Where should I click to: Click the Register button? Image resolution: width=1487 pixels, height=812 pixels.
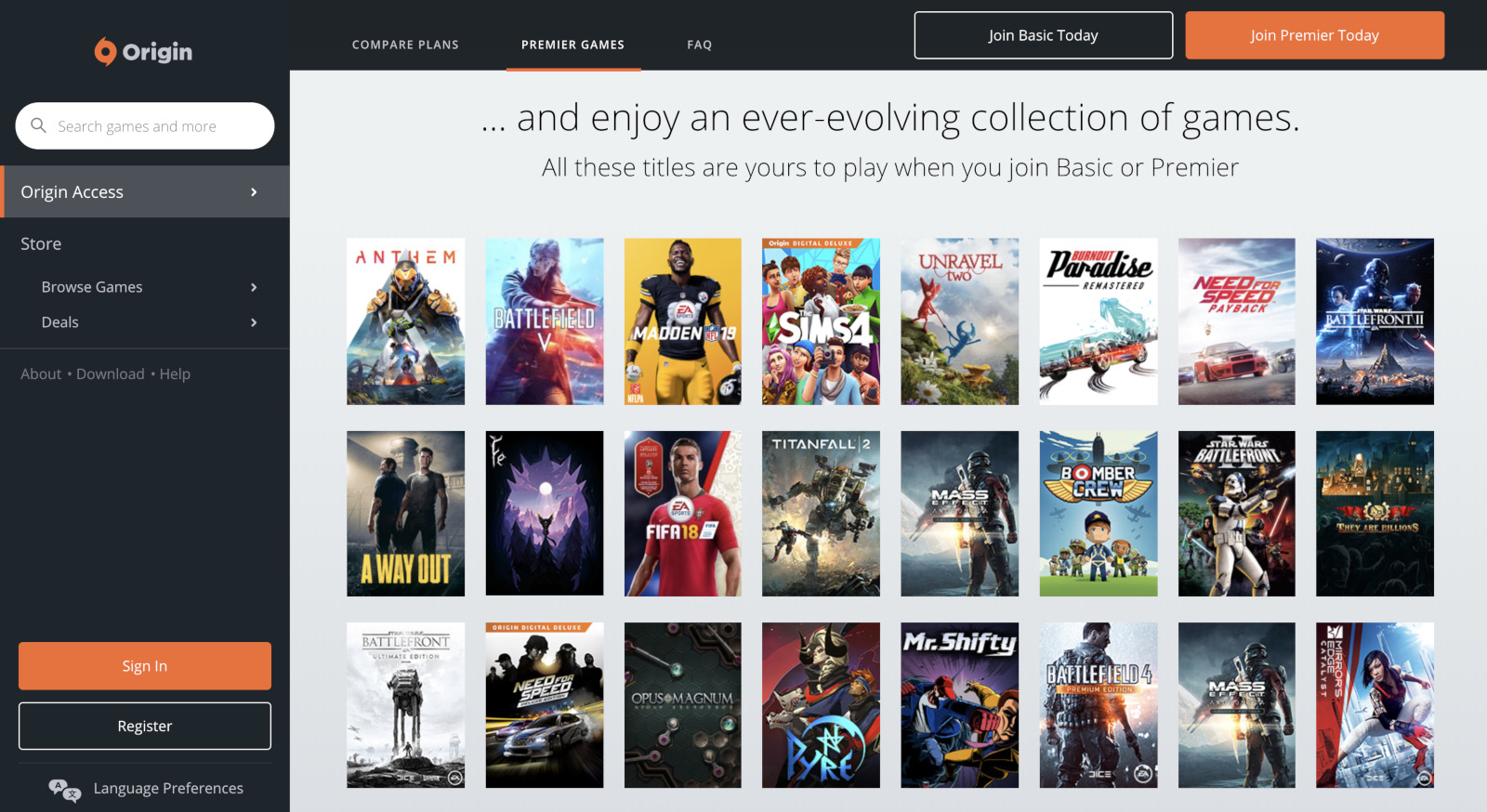pyautogui.click(x=145, y=726)
